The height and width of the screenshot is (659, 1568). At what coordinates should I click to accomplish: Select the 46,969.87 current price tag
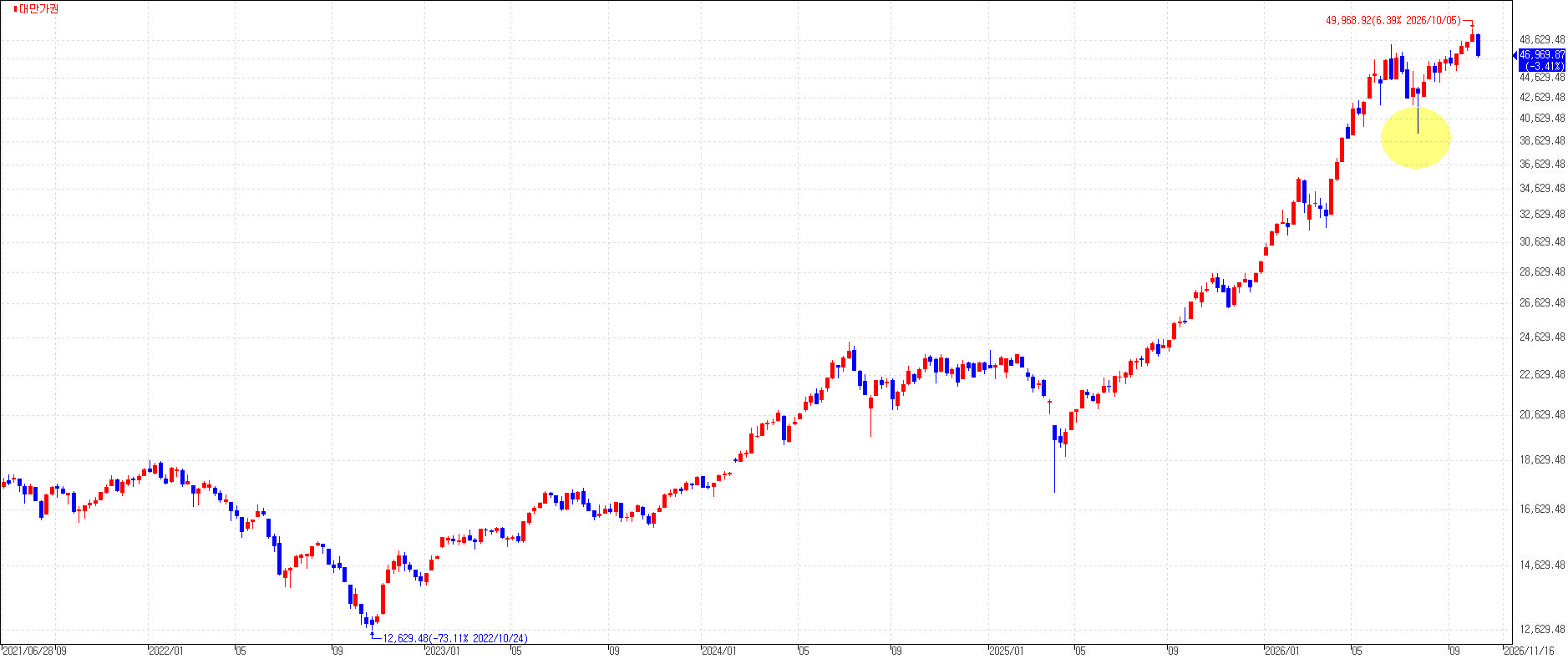1542,54
